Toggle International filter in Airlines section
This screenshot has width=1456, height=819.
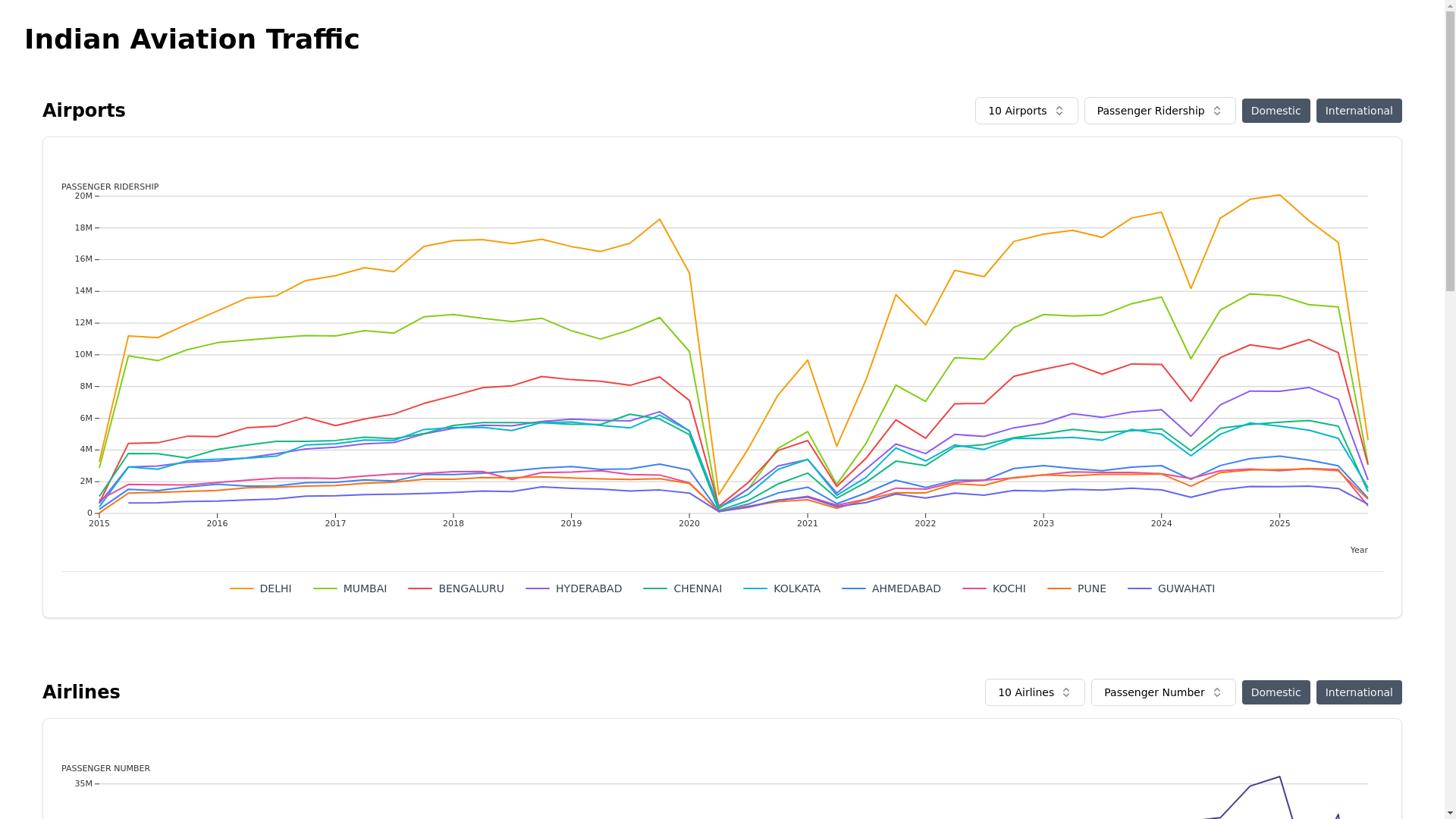[1358, 692]
